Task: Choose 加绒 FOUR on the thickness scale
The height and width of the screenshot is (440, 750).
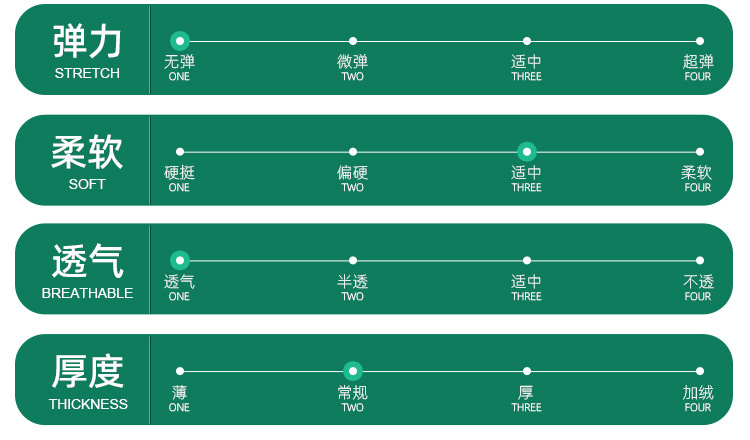Action: tap(700, 371)
